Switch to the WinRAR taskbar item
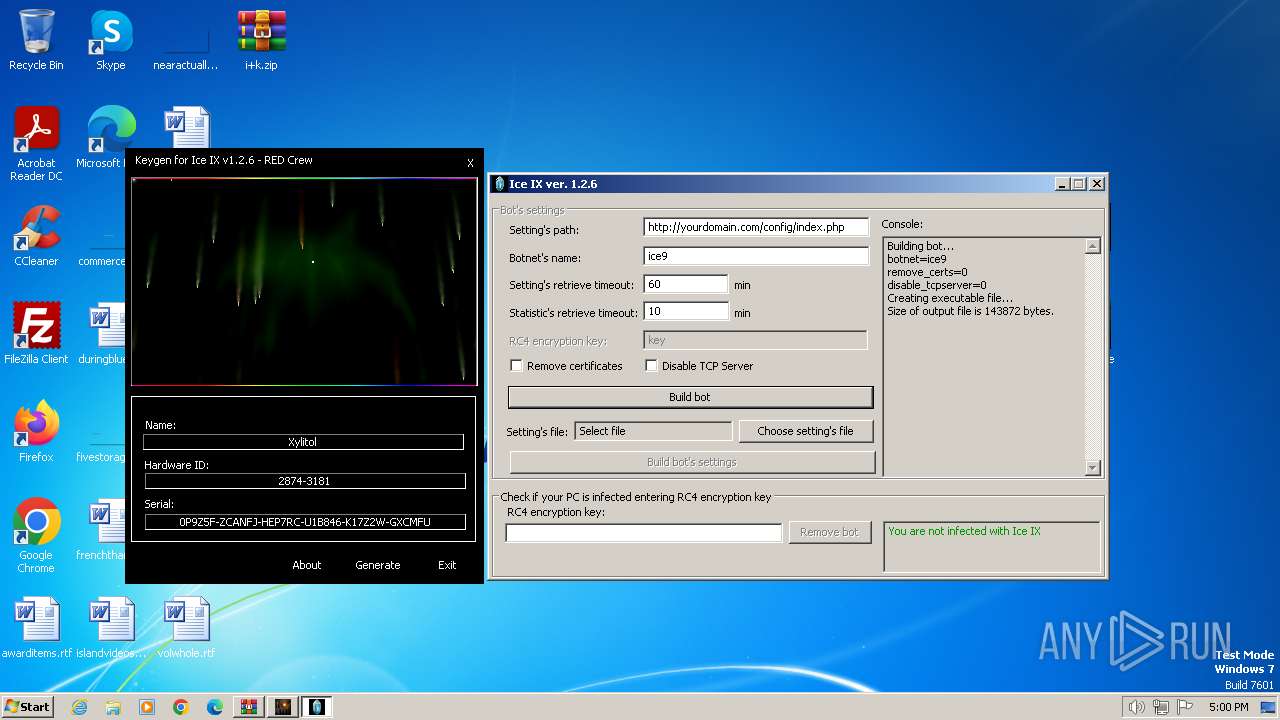The width and height of the screenshot is (1280, 720). (x=249, y=707)
